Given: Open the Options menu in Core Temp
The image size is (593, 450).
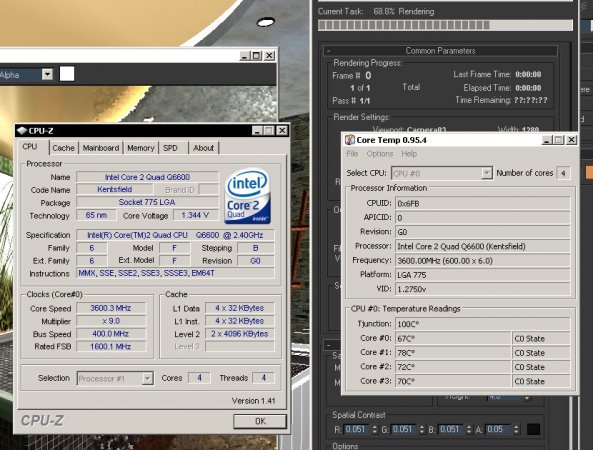Looking at the screenshot, I should [380, 154].
